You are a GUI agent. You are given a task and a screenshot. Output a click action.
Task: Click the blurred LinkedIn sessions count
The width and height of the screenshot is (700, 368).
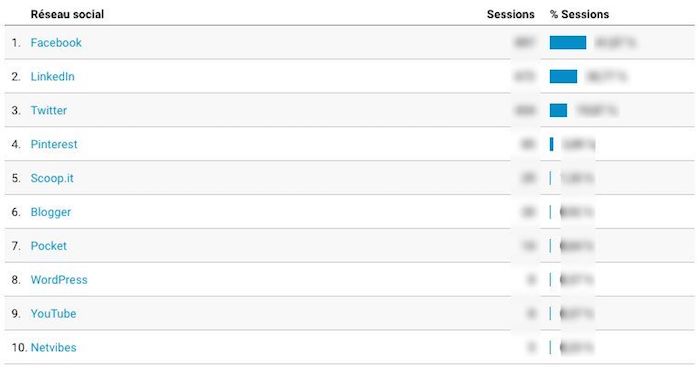[x=525, y=76]
